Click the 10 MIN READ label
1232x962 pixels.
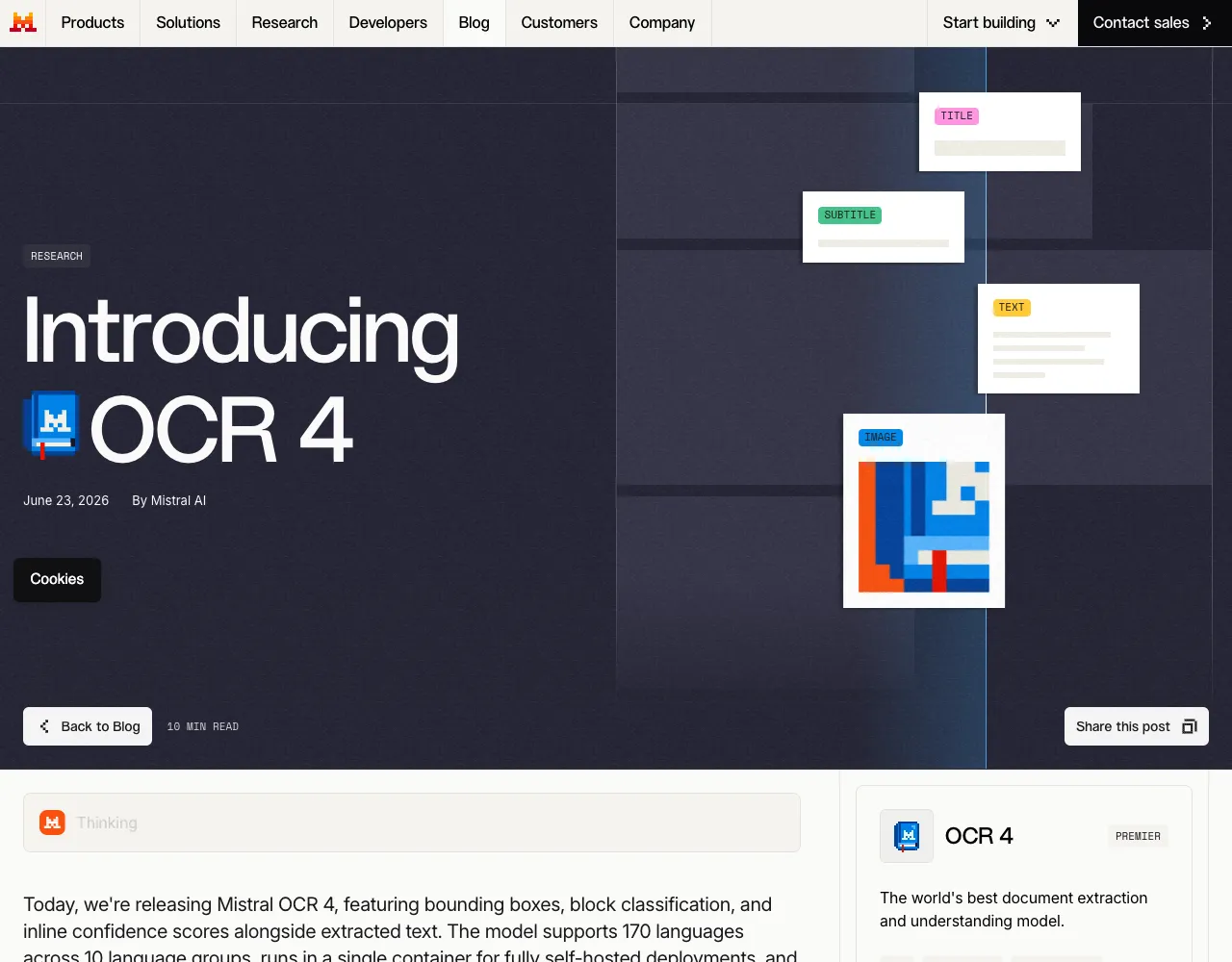coord(203,726)
